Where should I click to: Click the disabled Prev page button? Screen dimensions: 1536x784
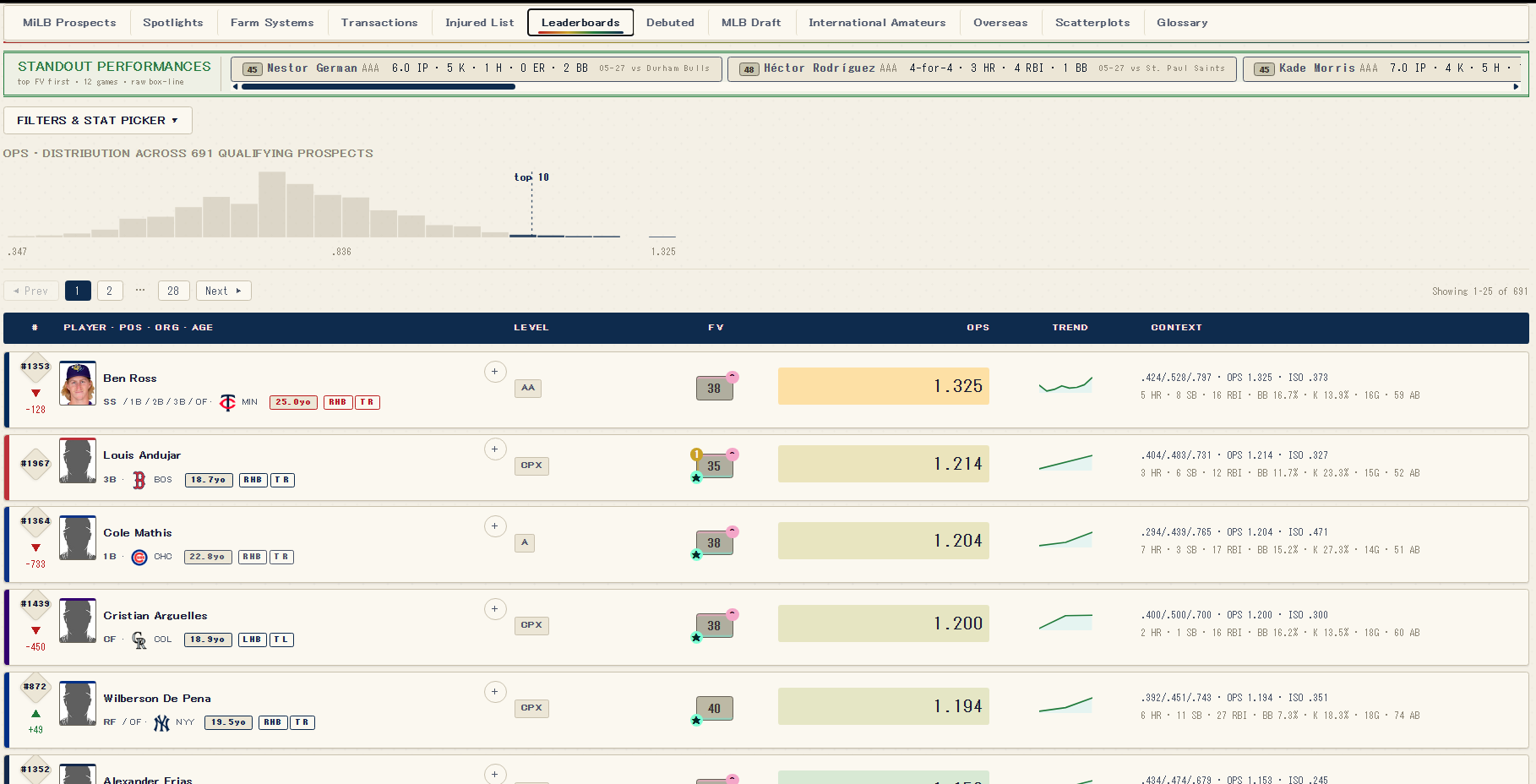point(31,291)
